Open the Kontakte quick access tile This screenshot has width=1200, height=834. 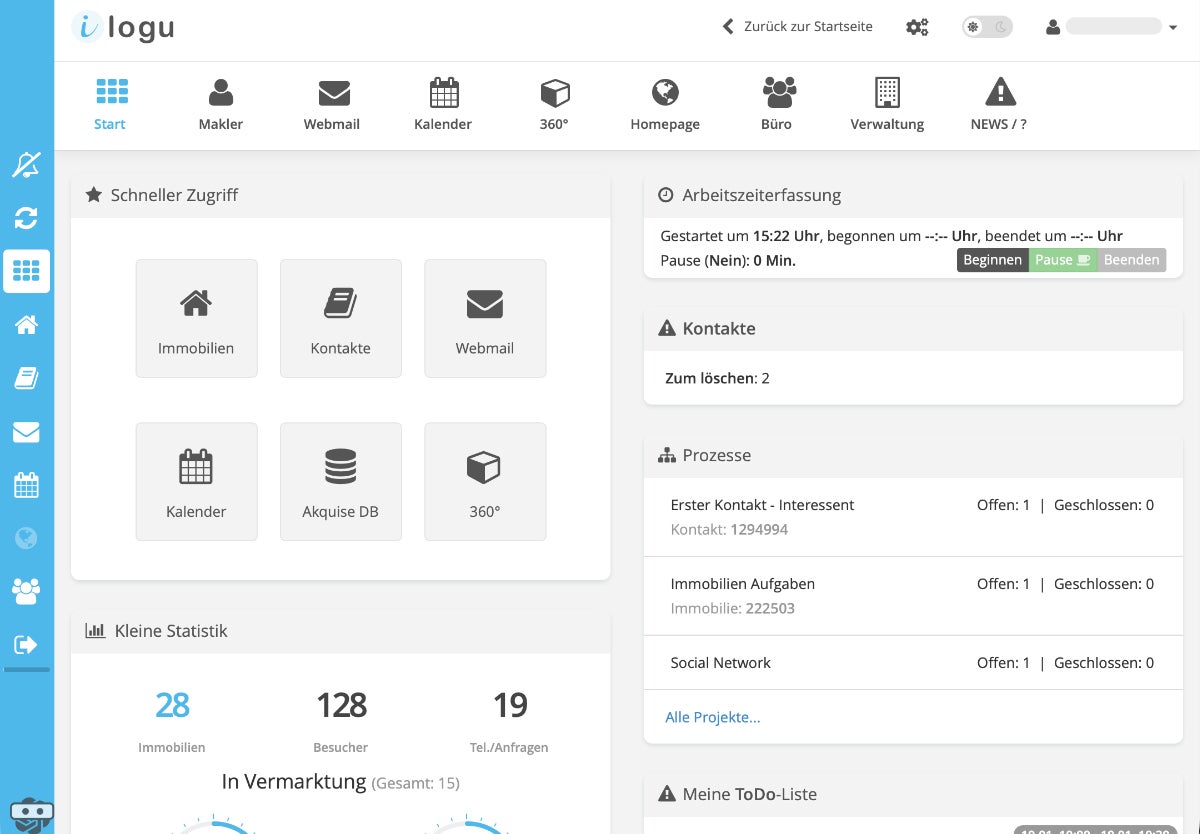point(341,318)
